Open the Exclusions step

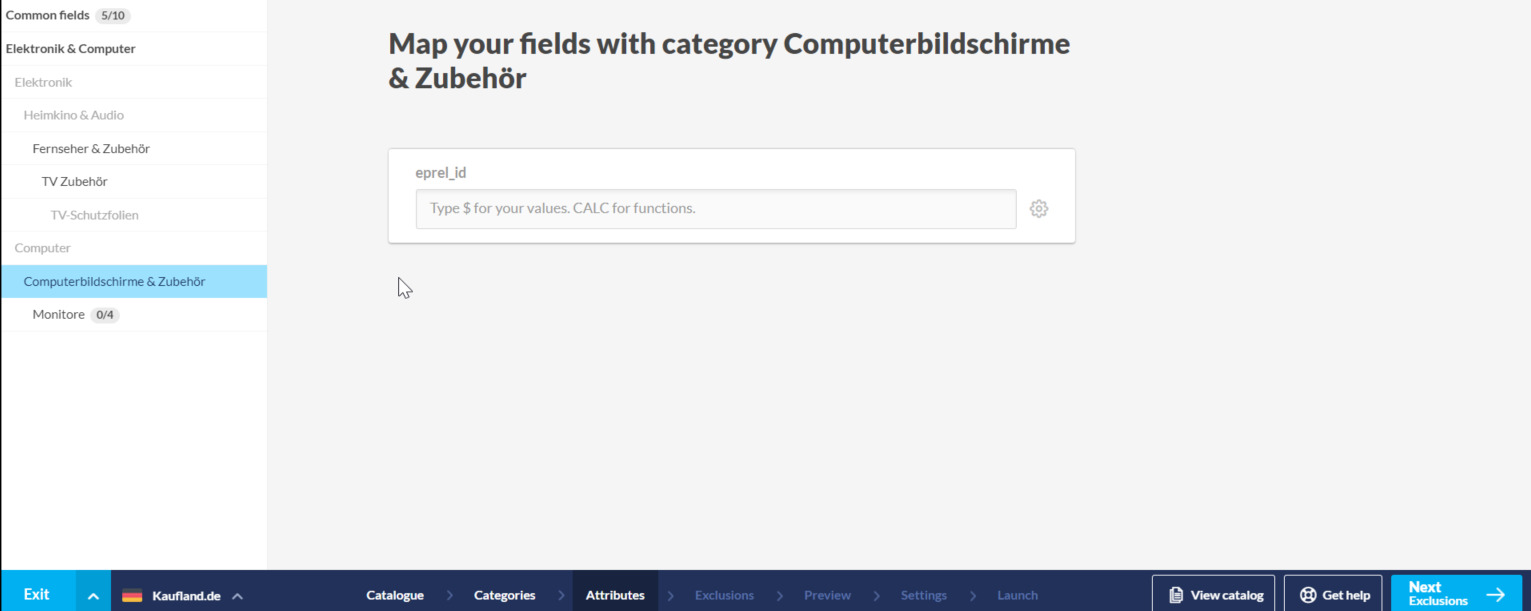[724, 595]
